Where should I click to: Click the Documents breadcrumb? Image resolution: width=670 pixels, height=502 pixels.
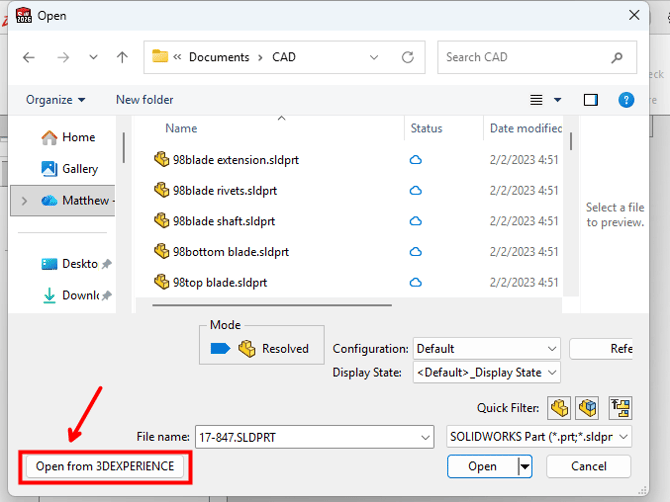pyautogui.click(x=219, y=57)
